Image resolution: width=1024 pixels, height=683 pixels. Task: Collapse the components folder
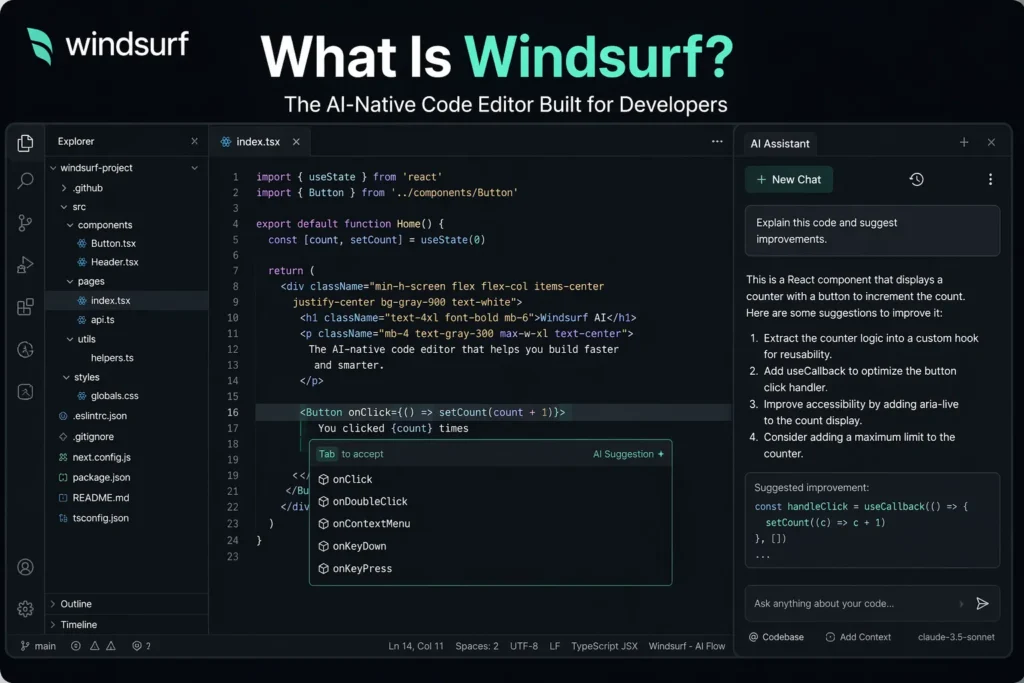click(x=70, y=225)
